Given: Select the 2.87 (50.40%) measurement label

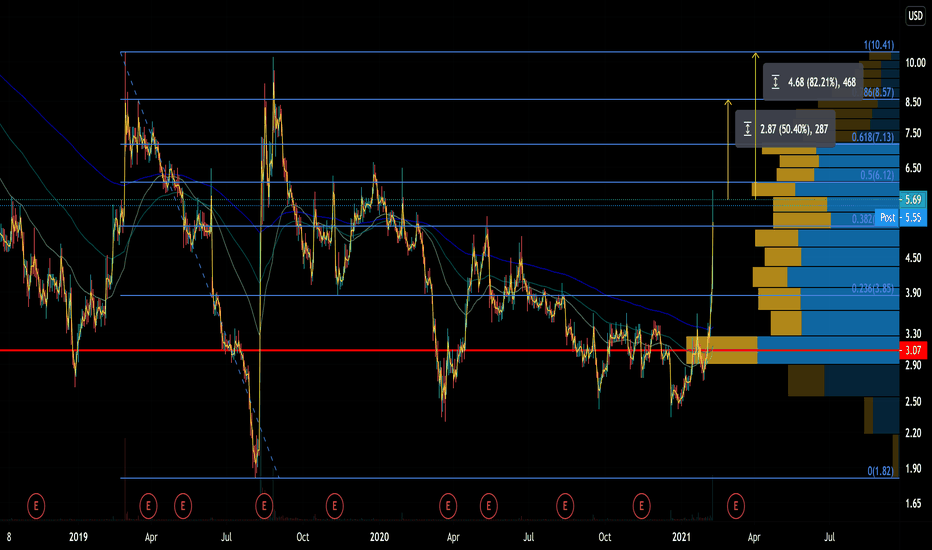Looking at the screenshot, I should point(785,128).
